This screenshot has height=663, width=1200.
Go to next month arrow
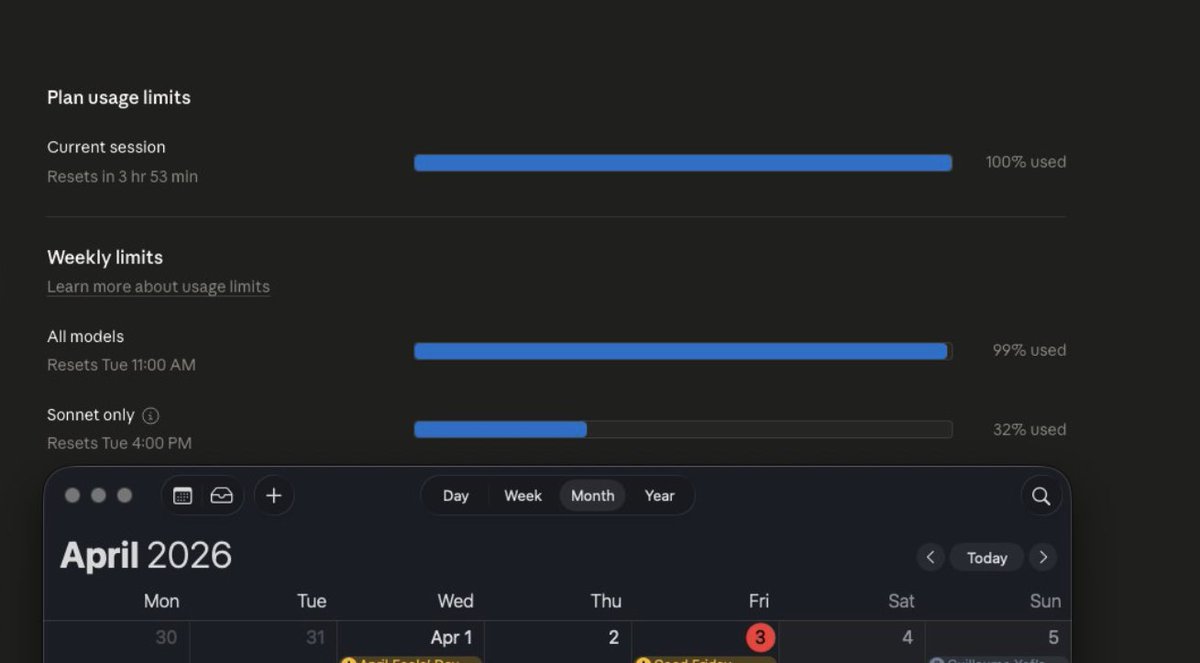point(1043,558)
